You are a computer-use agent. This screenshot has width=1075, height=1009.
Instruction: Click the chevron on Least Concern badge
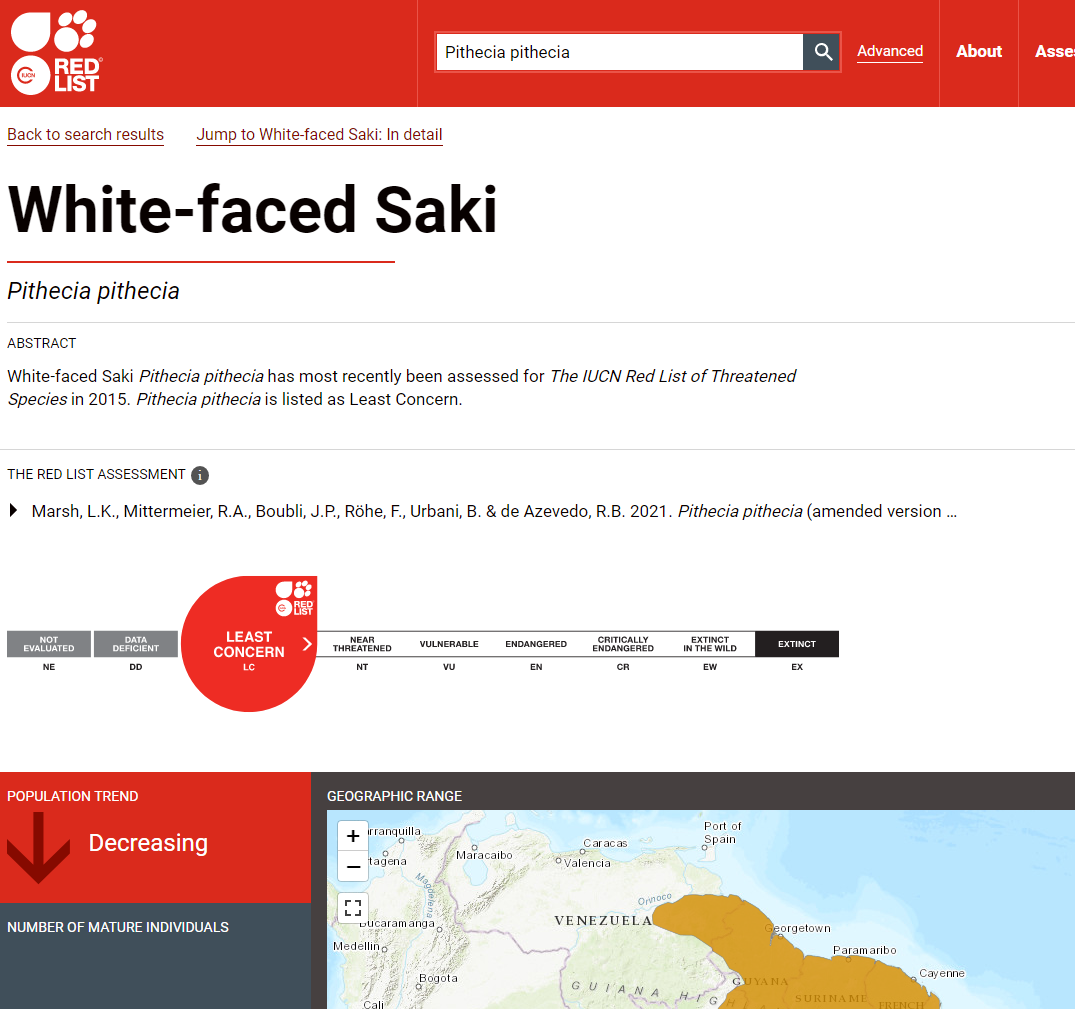pyautogui.click(x=307, y=644)
